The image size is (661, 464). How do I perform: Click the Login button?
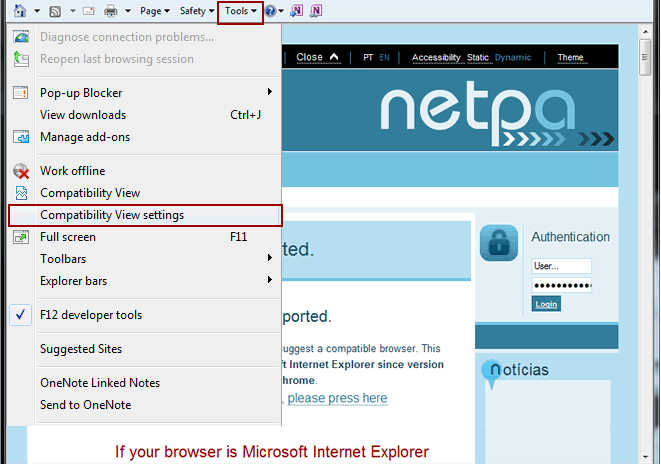tap(546, 304)
